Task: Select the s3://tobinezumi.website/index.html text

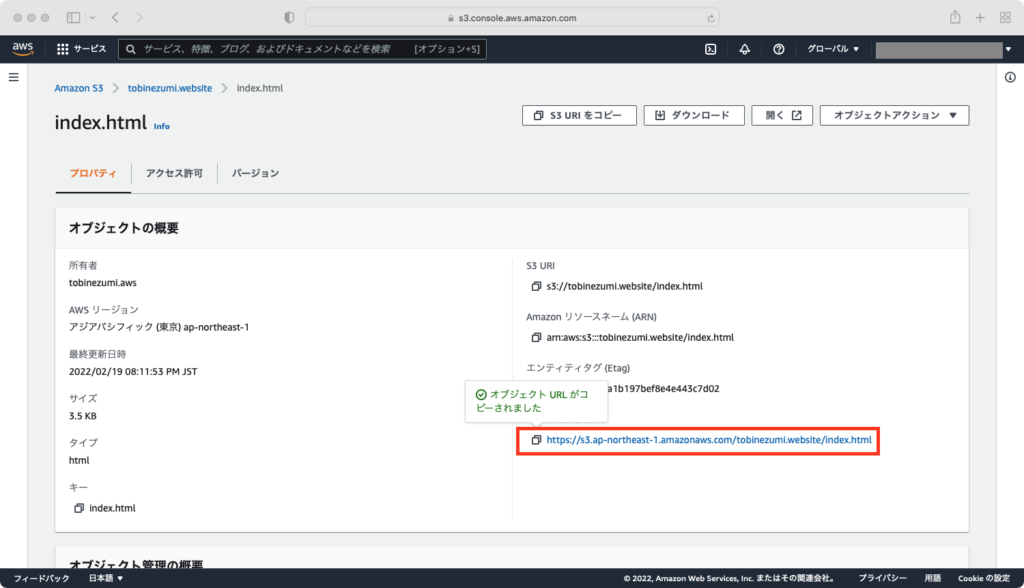Action: 624,286
